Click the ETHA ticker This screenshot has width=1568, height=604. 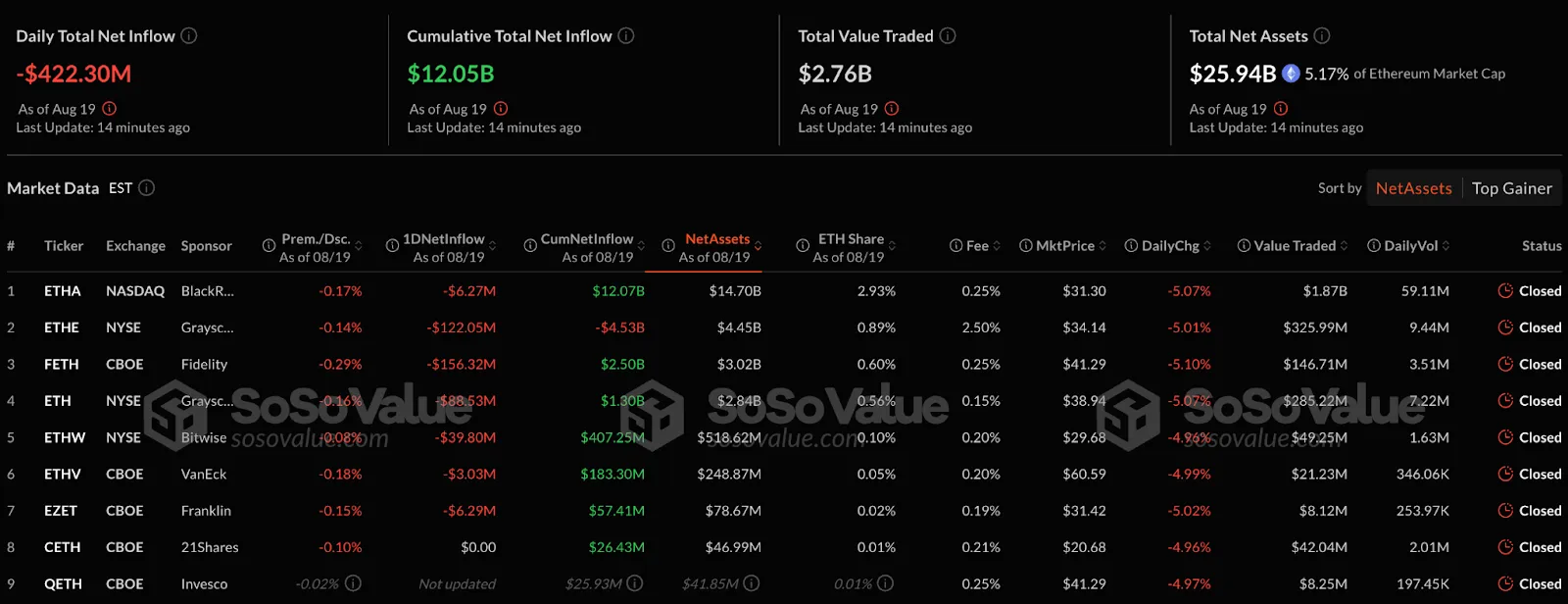61,290
